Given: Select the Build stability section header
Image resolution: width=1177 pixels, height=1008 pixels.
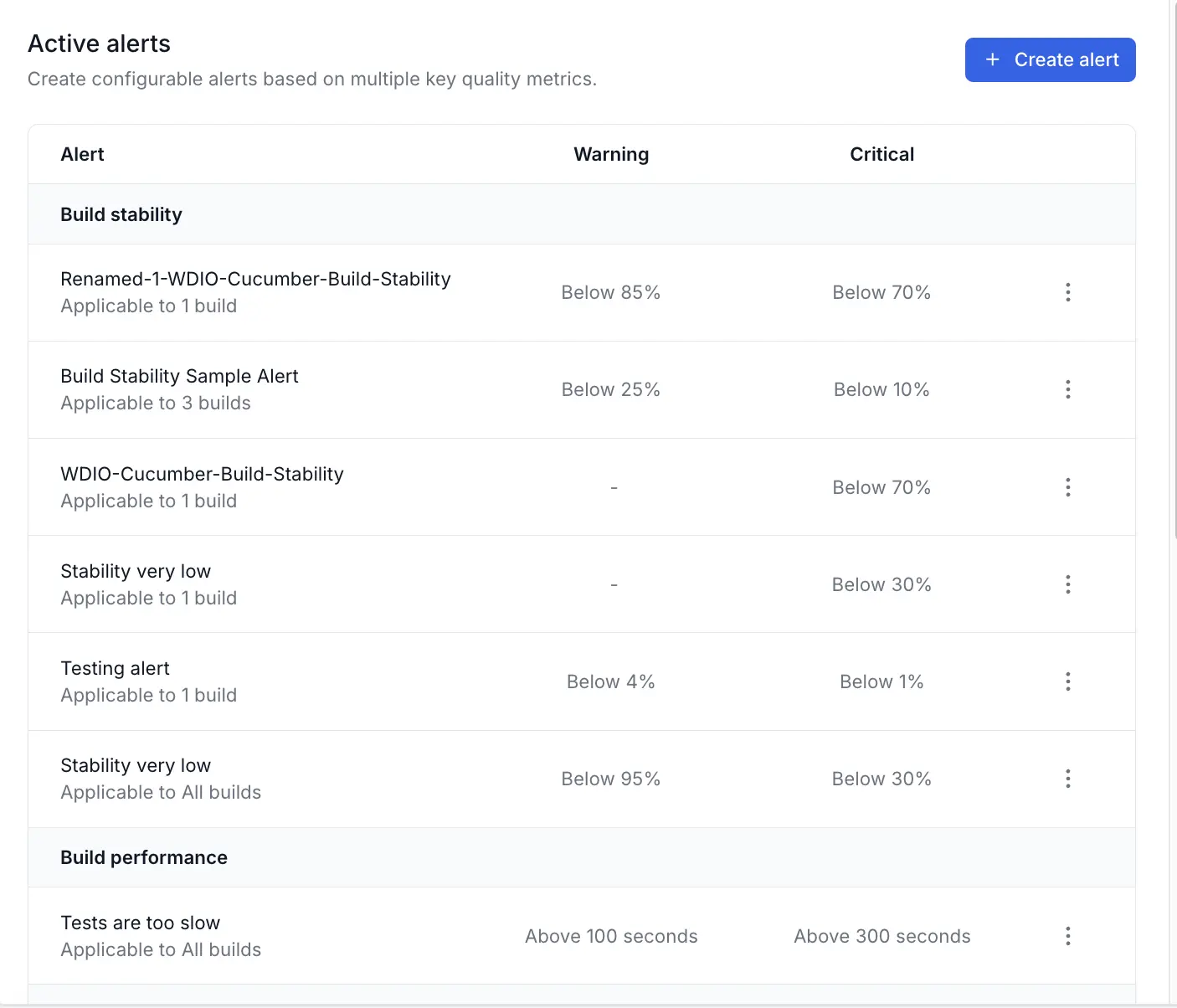Looking at the screenshot, I should (x=121, y=214).
